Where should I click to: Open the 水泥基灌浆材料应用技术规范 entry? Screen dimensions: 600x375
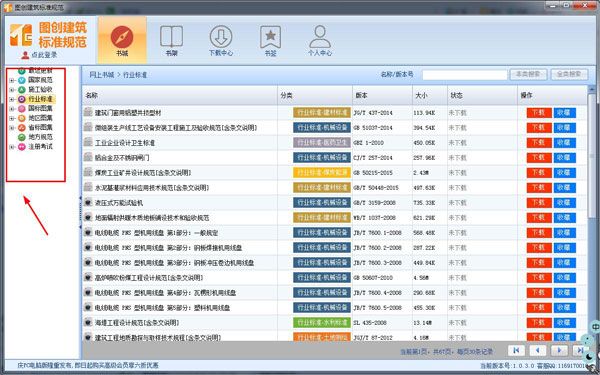[x=152, y=188]
